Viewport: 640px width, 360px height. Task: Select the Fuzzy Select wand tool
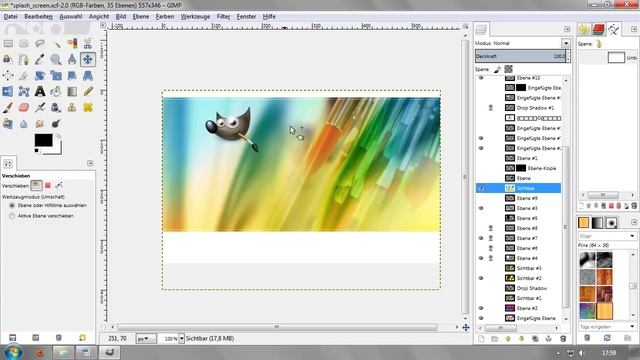pos(56,43)
